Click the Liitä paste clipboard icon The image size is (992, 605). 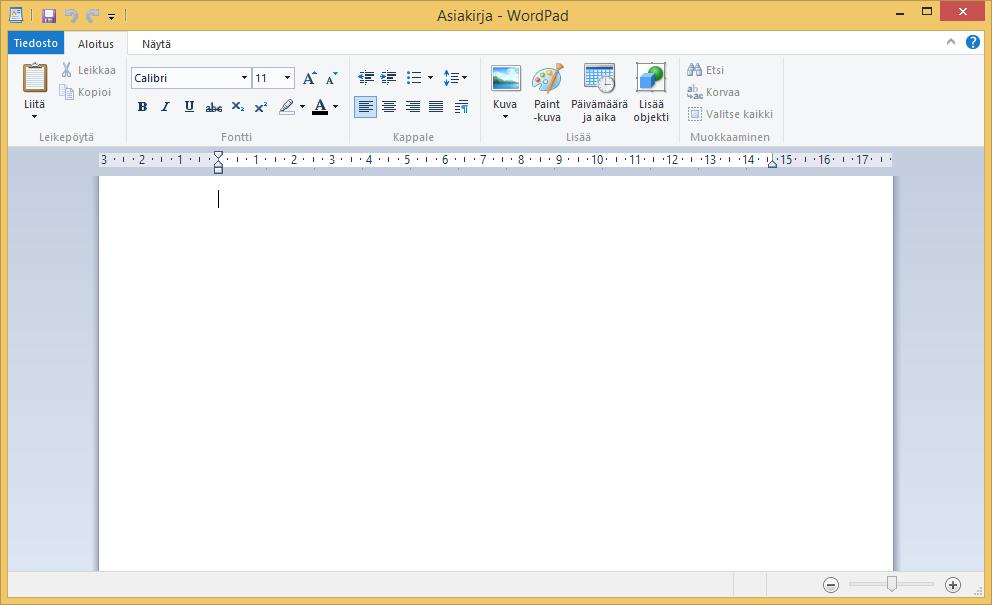(x=35, y=78)
